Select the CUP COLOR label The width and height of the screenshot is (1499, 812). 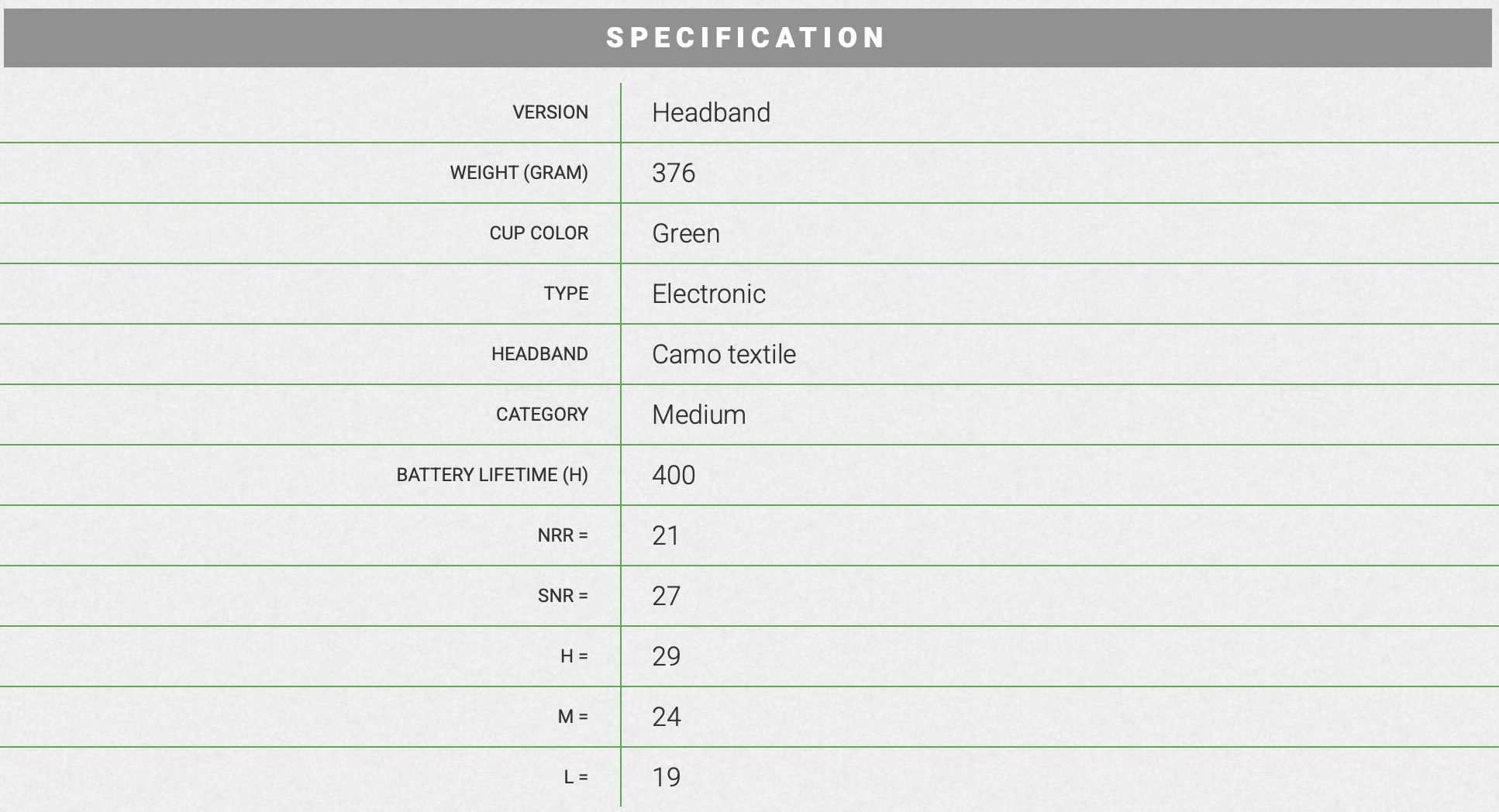click(x=539, y=233)
